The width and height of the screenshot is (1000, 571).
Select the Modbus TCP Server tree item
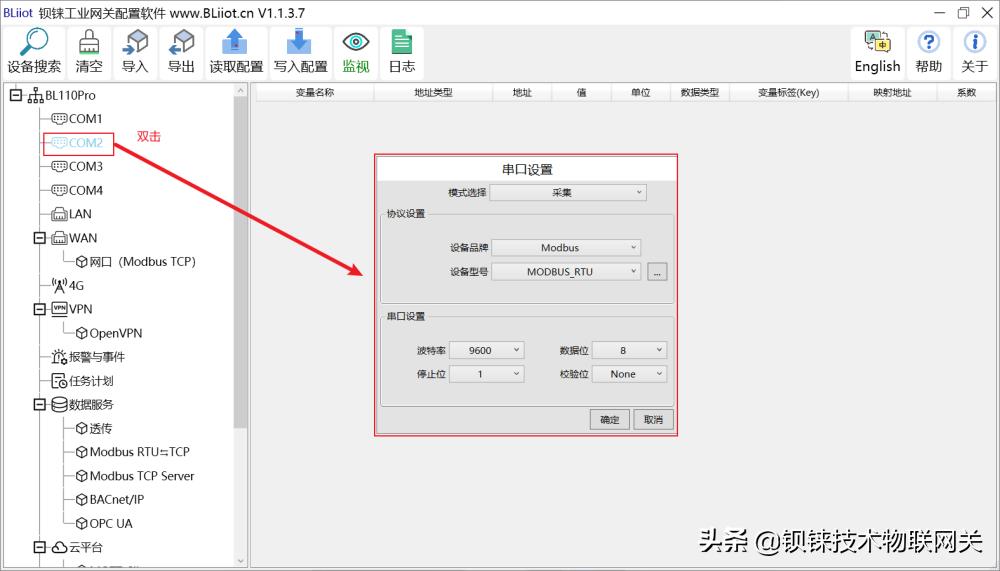[135, 476]
